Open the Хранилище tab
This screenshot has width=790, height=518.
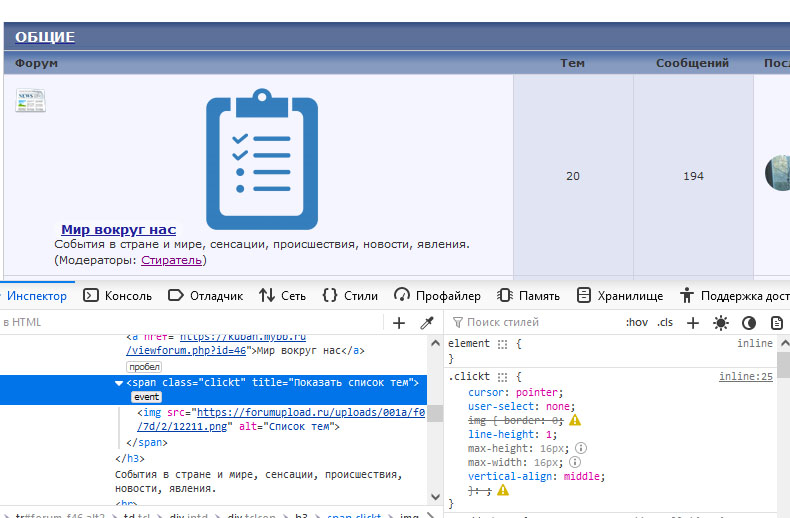[620, 296]
